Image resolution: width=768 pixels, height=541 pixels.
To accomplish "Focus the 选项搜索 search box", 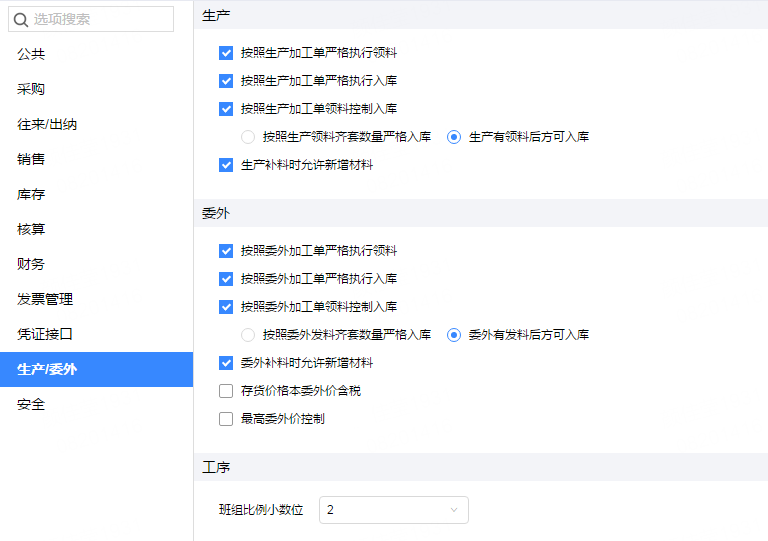I will tap(91, 19).
